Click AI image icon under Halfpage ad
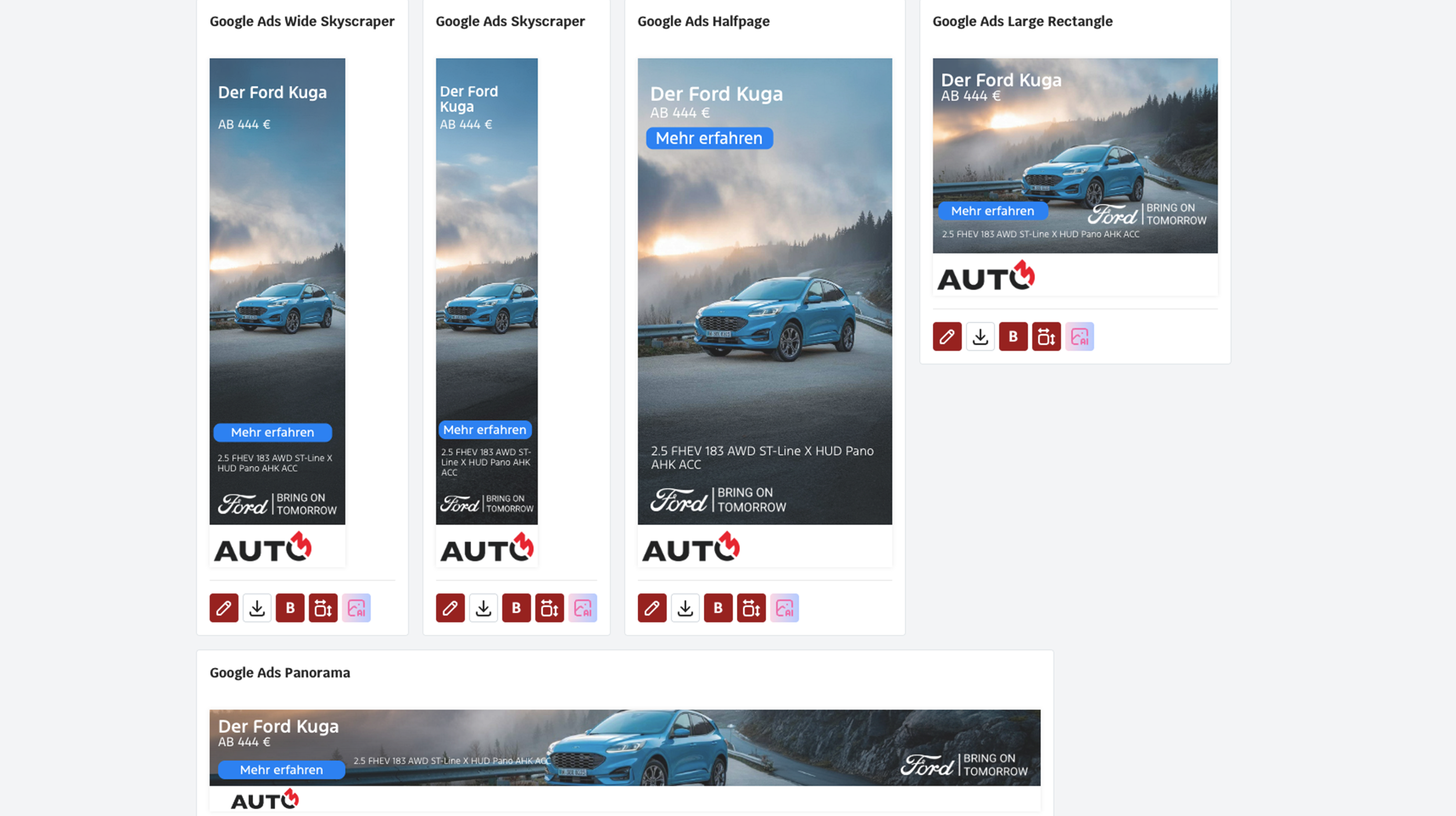 (x=785, y=608)
